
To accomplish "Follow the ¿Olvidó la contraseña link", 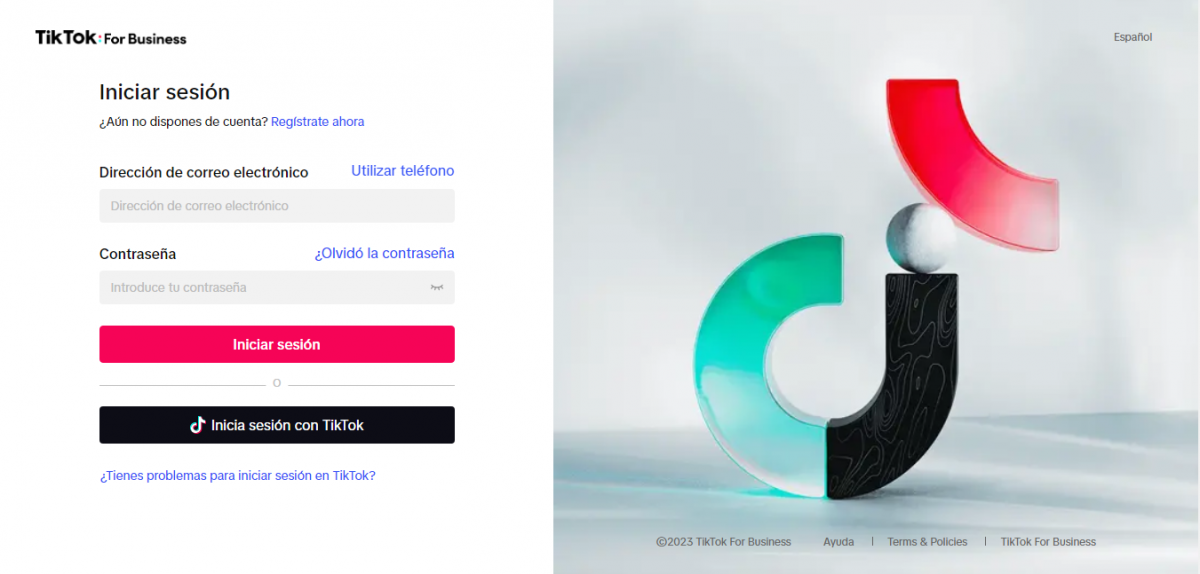I will click(385, 253).
